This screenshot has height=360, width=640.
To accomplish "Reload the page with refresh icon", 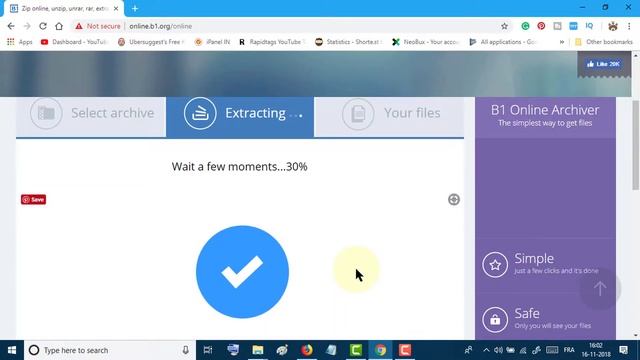I will point(43,26).
